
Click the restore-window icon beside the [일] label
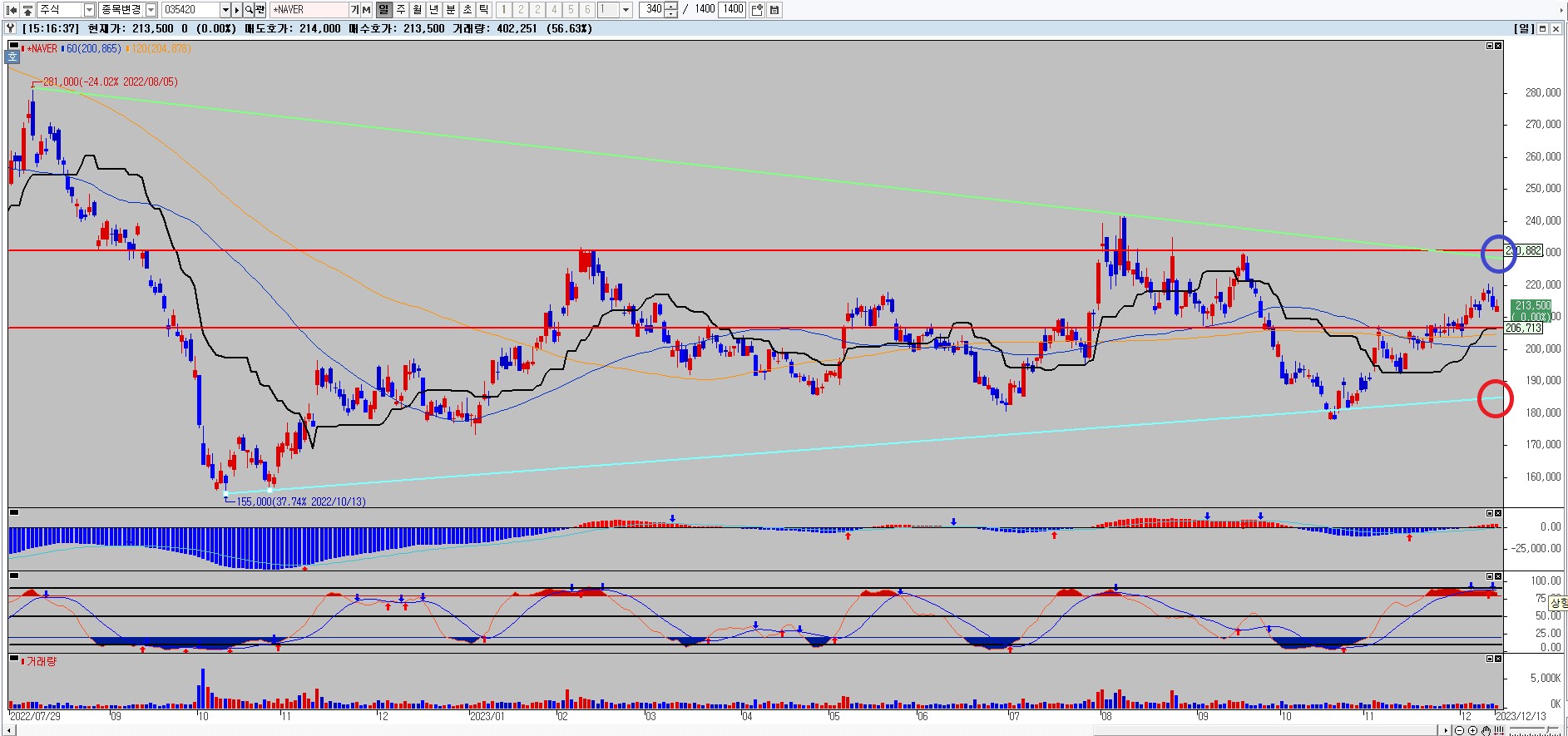tap(1542, 28)
